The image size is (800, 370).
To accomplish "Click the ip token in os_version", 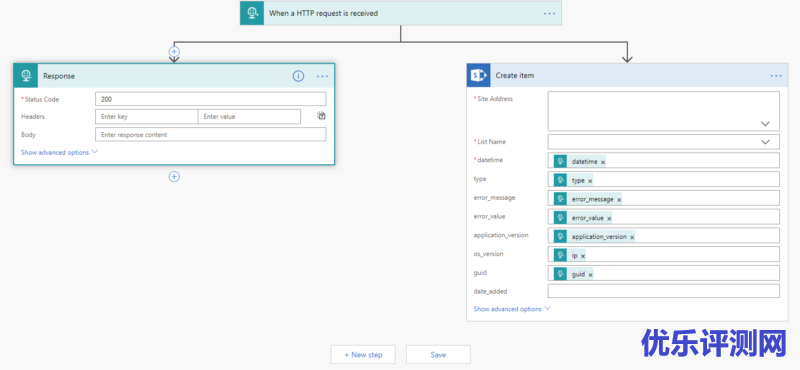I will (x=570, y=256).
